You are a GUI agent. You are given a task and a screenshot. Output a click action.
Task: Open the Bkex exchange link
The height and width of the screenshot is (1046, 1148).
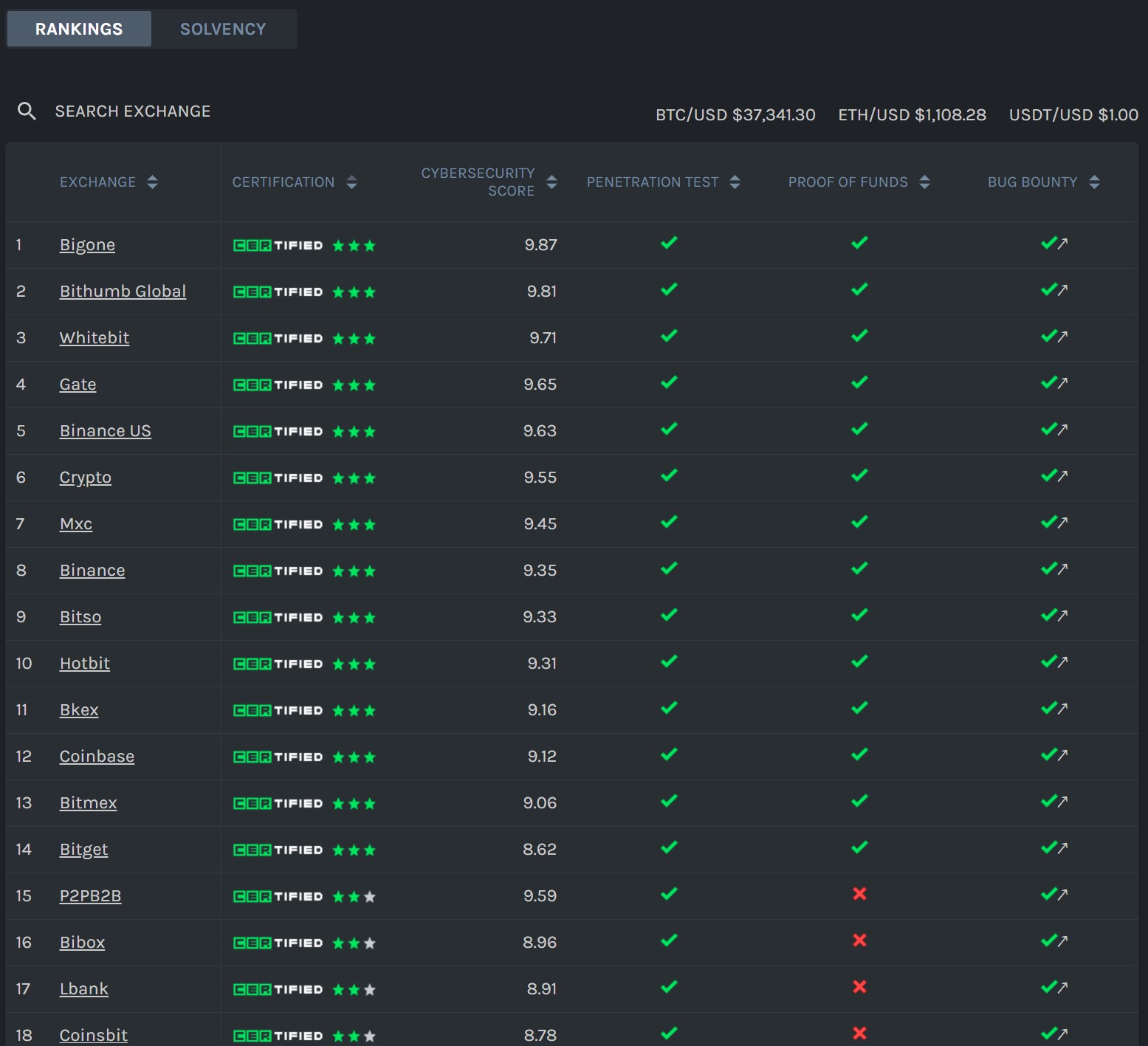pos(79,710)
